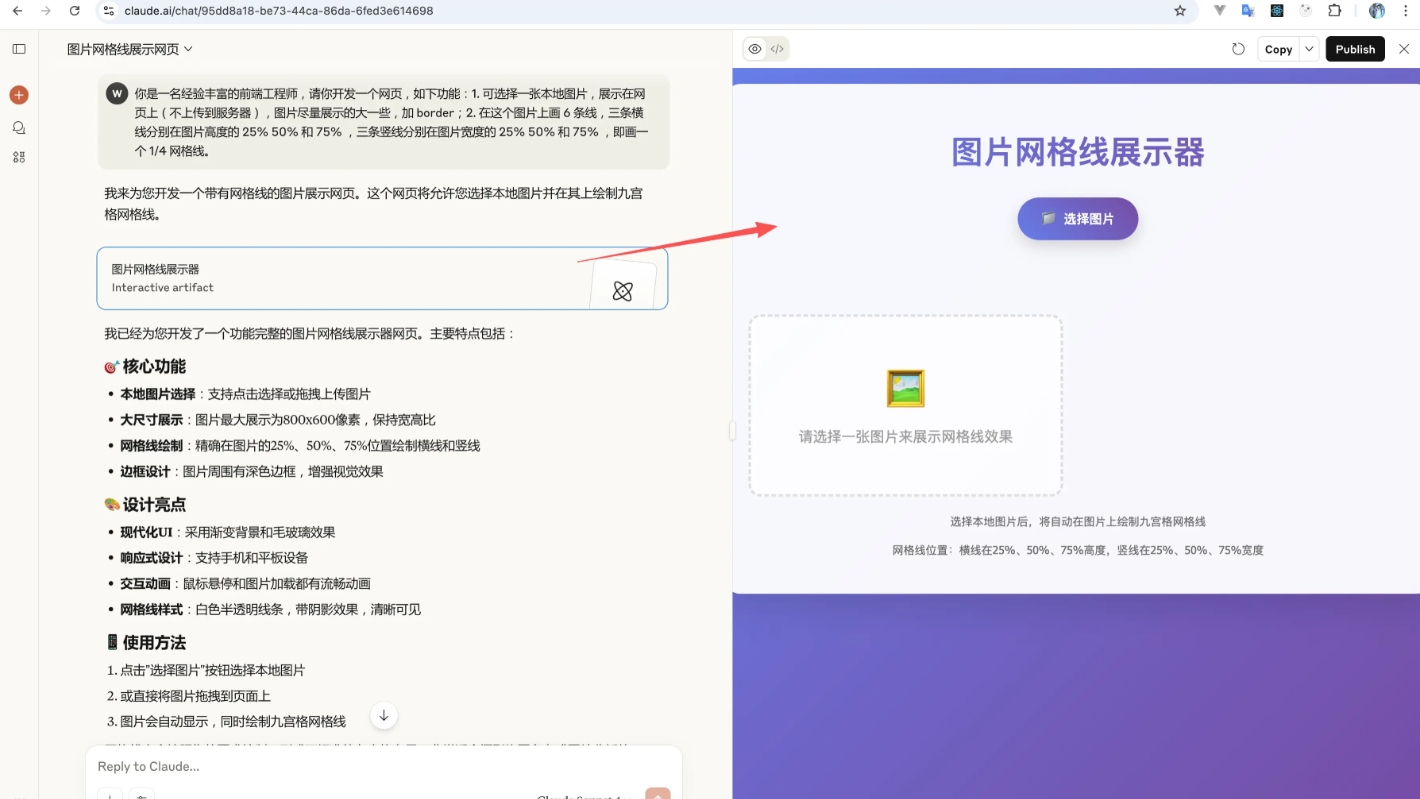
Task: Open the Chrome profile avatar
Action: click(1377, 11)
